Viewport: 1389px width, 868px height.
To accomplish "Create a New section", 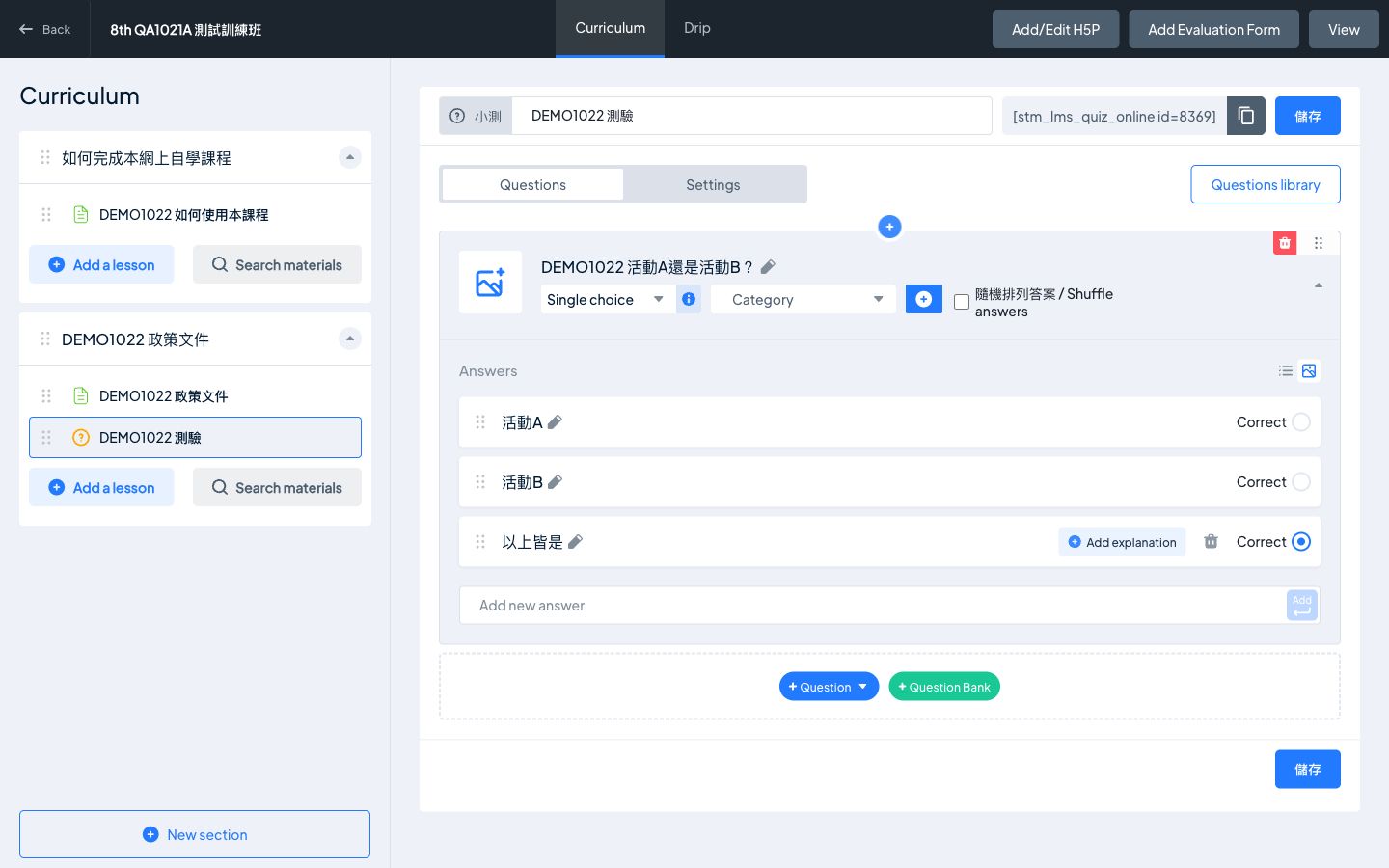I will [195, 834].
